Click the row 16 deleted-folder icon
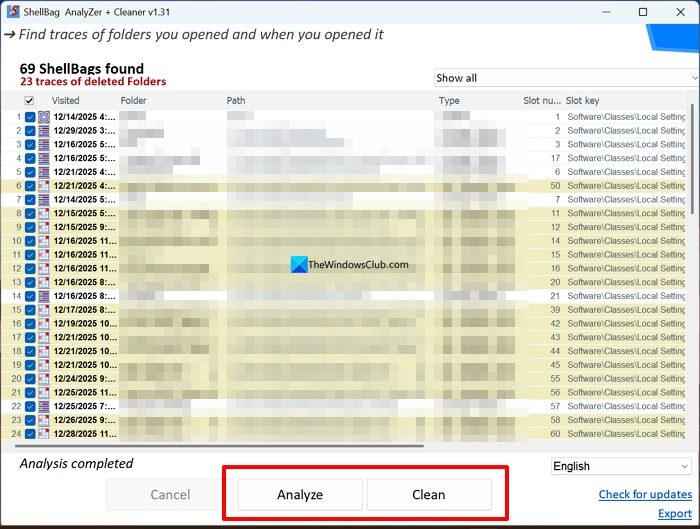 [44, 324]
